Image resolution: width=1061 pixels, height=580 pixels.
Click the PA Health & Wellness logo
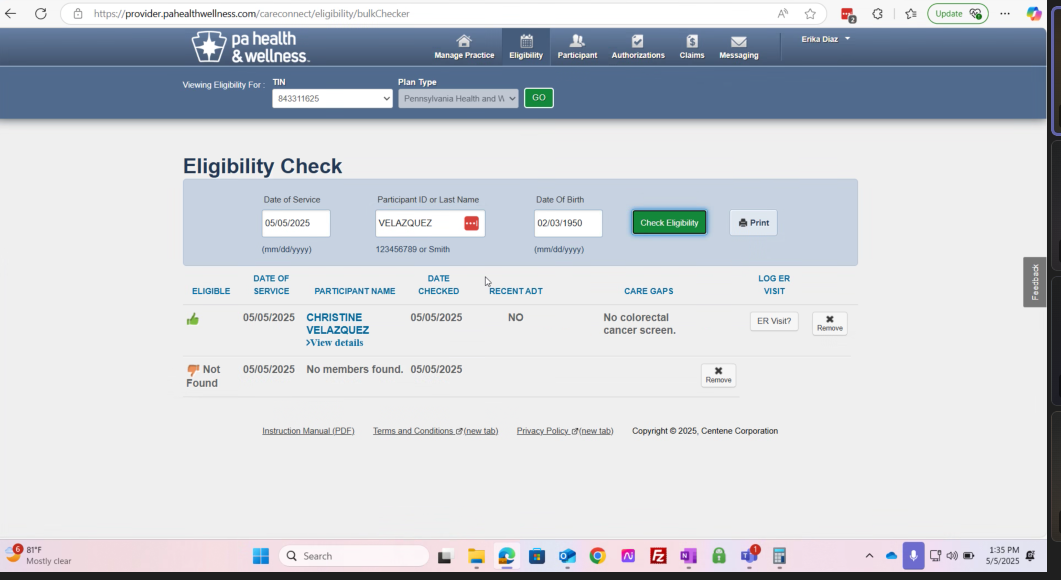coord(250,47)
